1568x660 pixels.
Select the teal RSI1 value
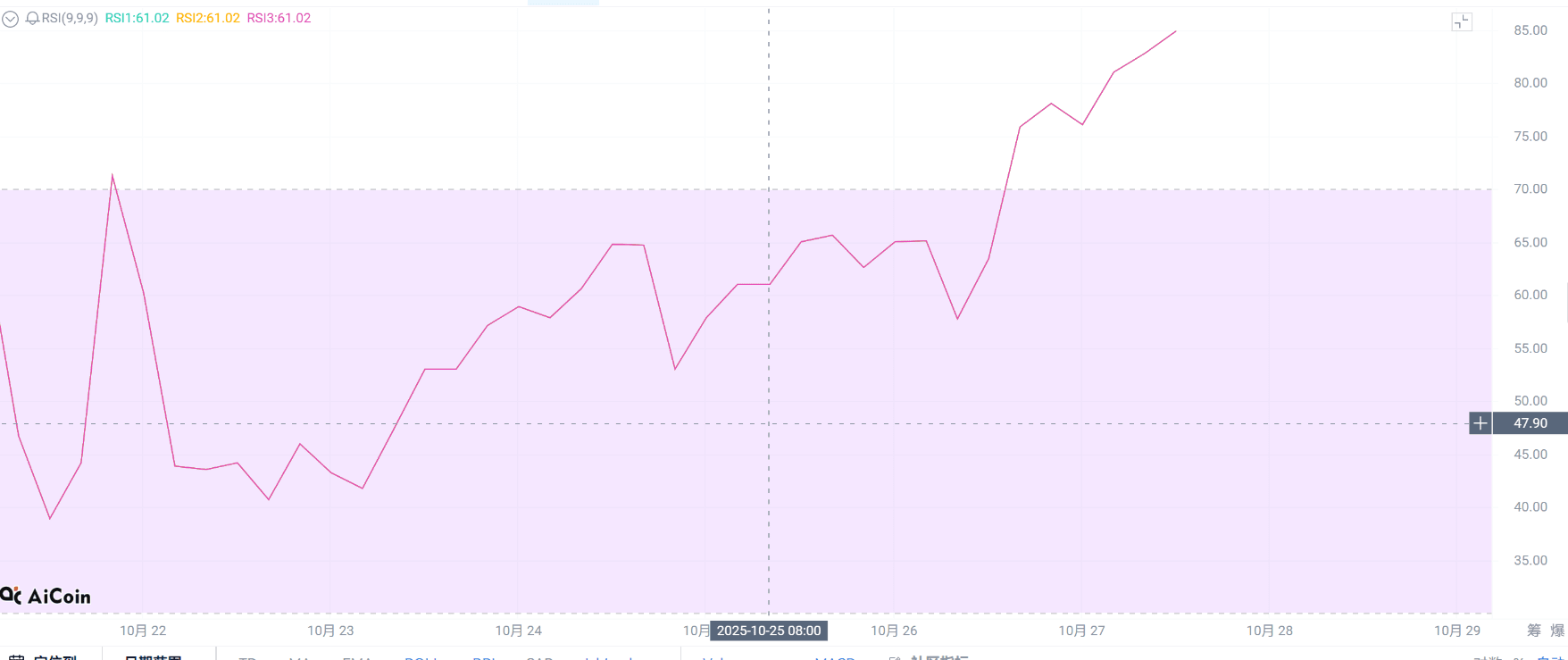tap(137, 18)
